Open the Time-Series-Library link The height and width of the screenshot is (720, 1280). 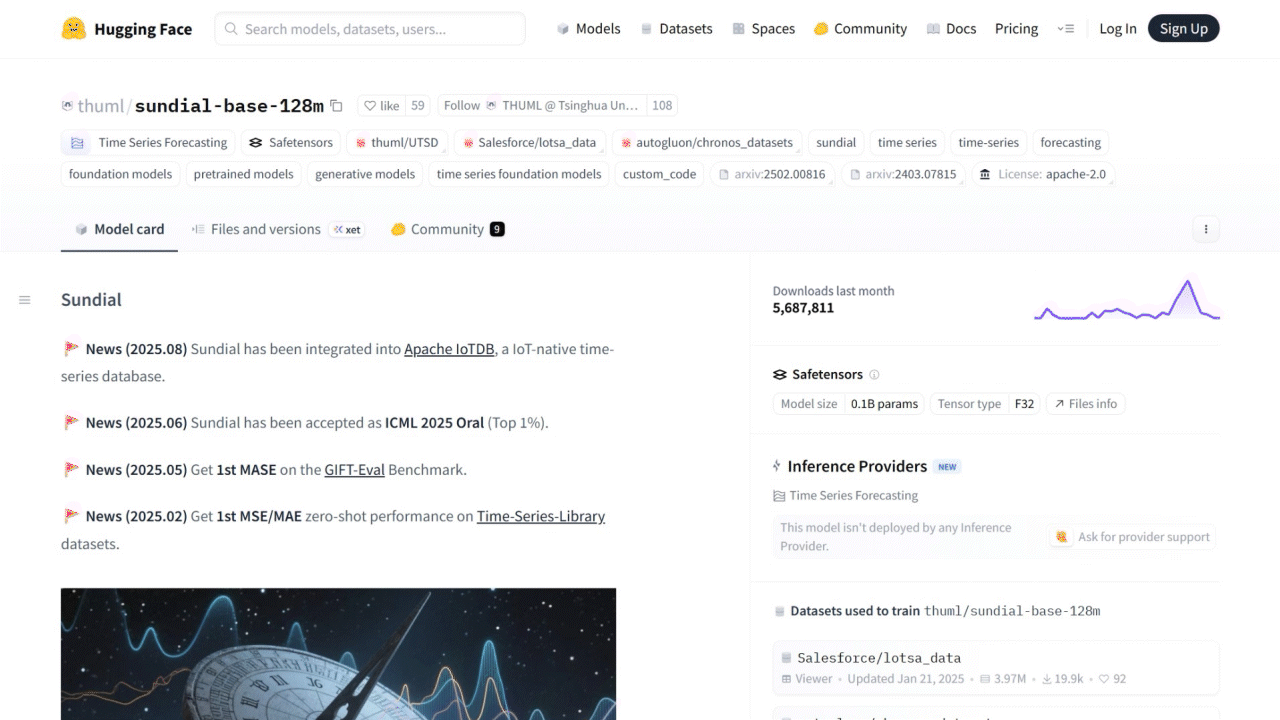coord(541,517)
